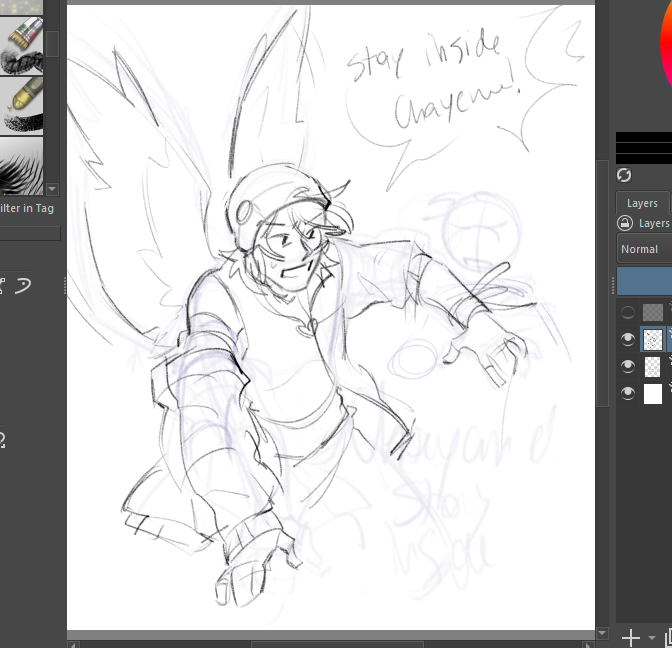Focus the brush preset search field
Screen dimensions: 672x648
pyautogui.click(x=30, y=234)
